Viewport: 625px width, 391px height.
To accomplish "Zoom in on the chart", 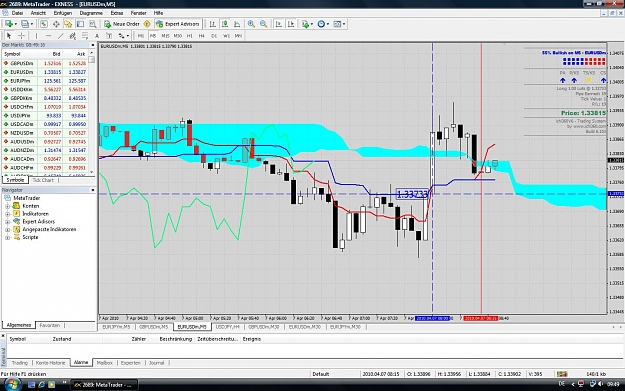I will pos(251,24).
